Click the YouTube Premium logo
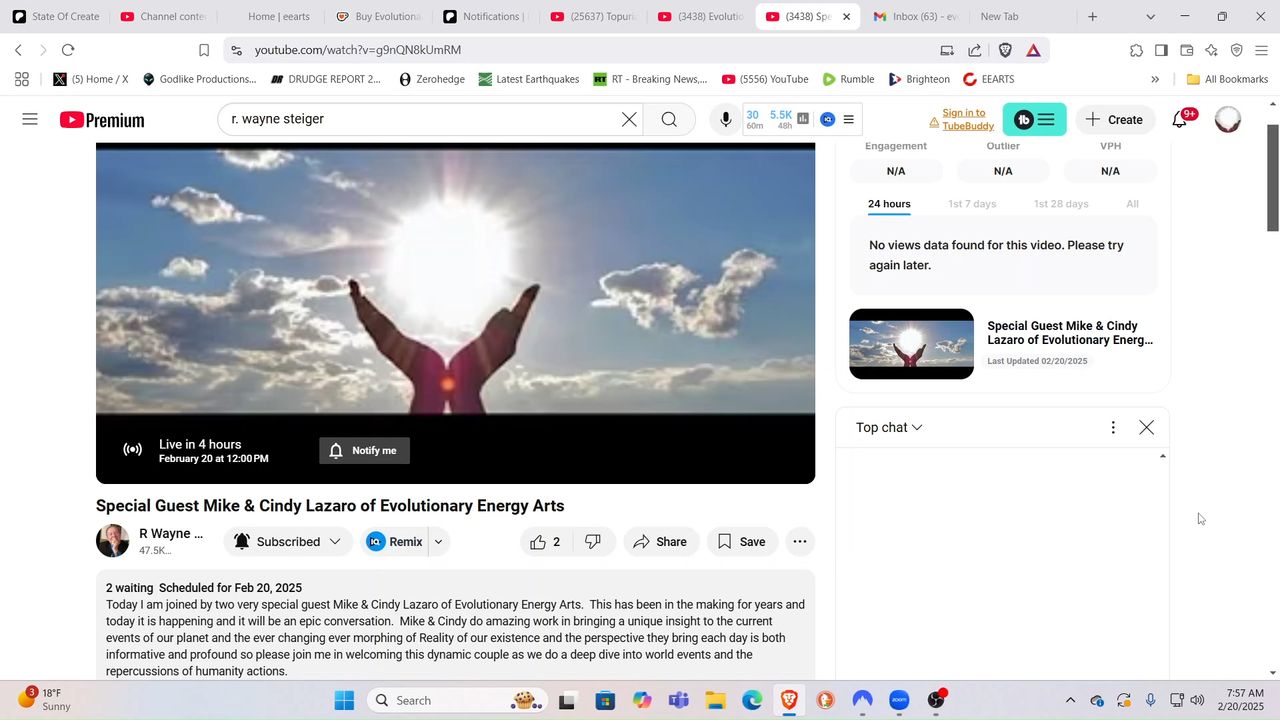This screenshot has height=720, width=1280. click(x=101, y=119)
